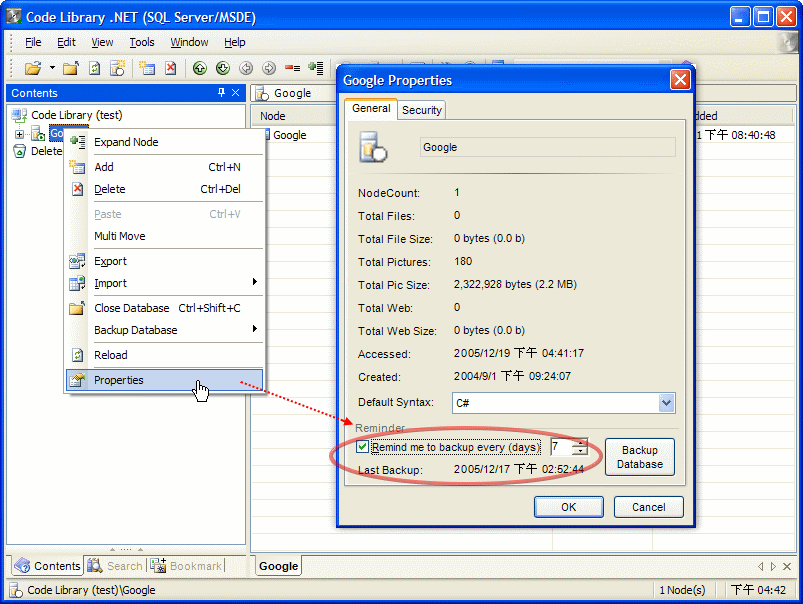Choose Export in the context menu
This screenshot has width=803, height=604.
pos(164,261)
